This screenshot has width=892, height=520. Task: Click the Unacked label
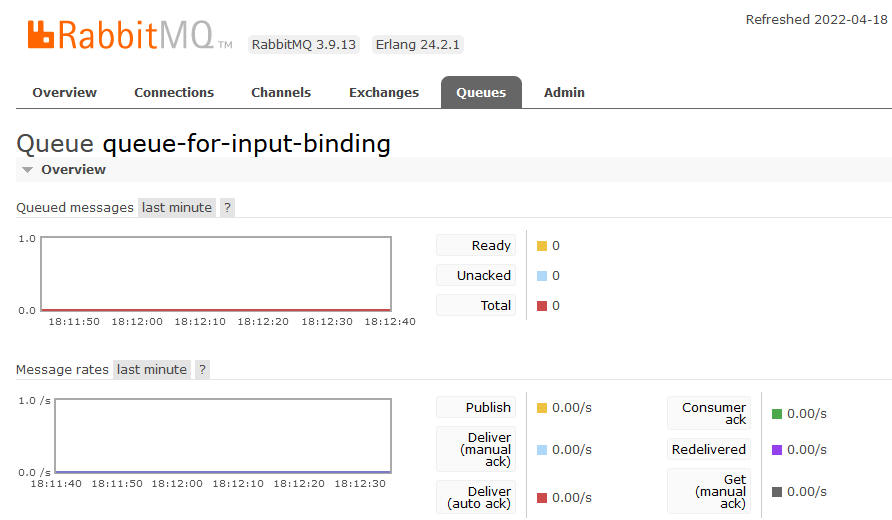click(476, 275)
